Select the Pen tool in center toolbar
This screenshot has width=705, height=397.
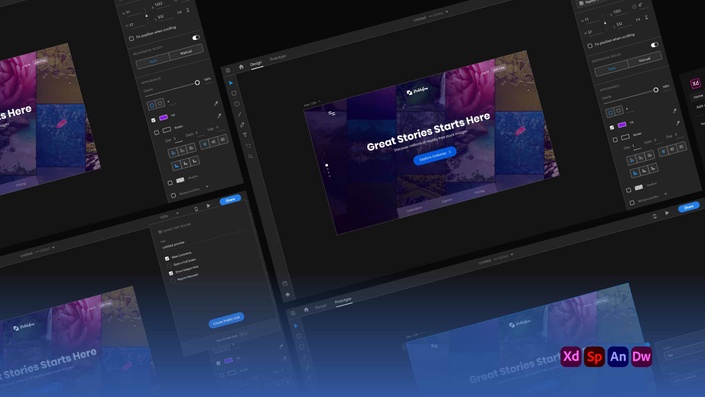tap(242, 125)
